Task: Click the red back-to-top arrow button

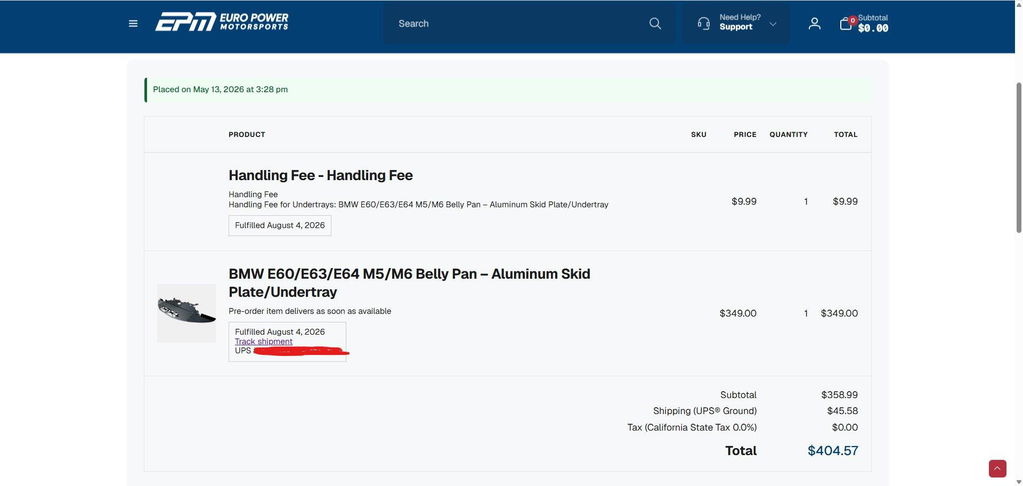Action: [997, 468]
